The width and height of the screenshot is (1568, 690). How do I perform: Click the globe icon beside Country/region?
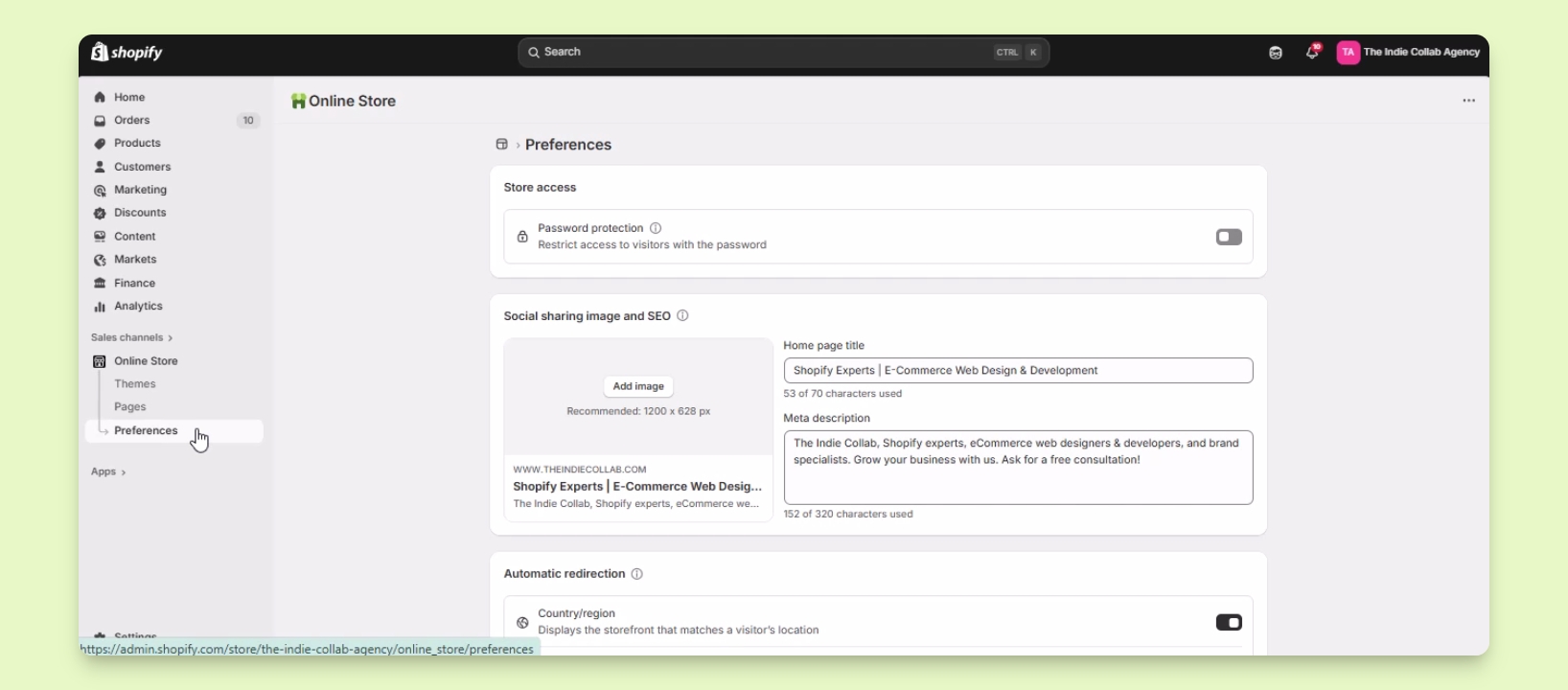click(x=523, y=623)
